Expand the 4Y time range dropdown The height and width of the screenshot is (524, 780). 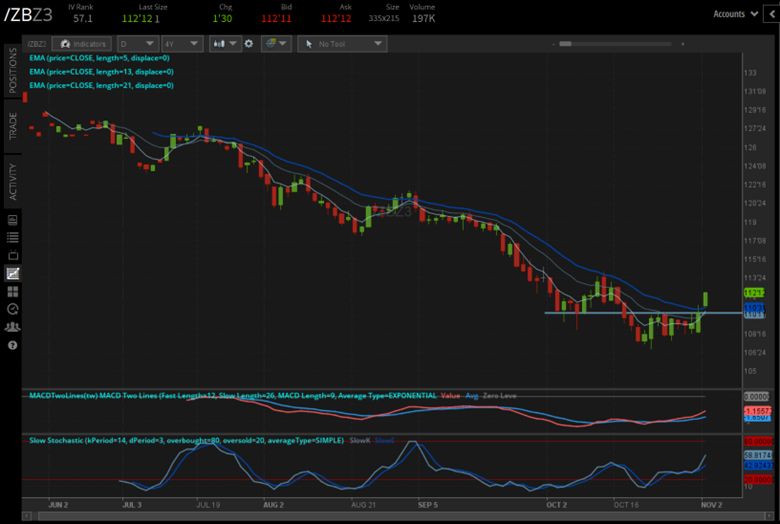pyautogui.click(x=181, y=44)
